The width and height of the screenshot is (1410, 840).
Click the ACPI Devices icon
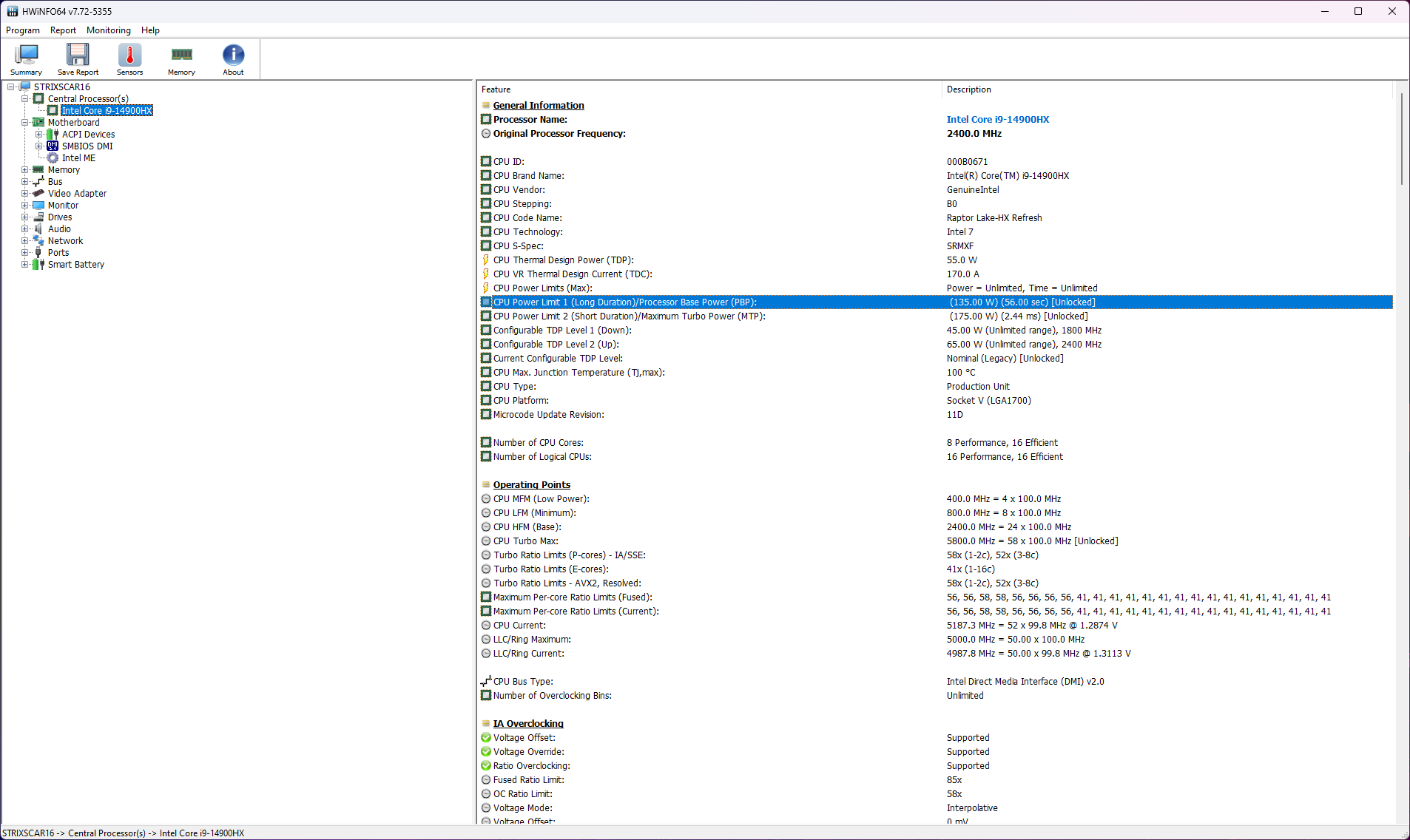pos(53,134)
